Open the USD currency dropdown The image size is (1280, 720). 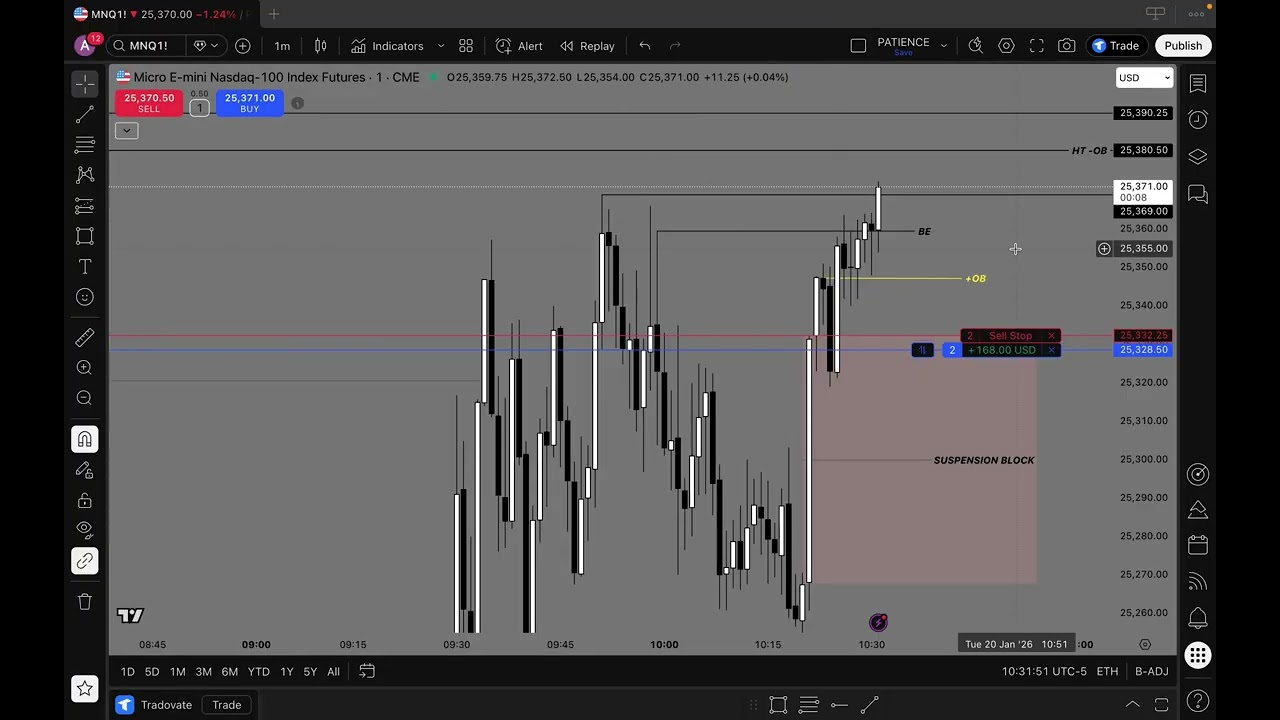pos(1144,78)
